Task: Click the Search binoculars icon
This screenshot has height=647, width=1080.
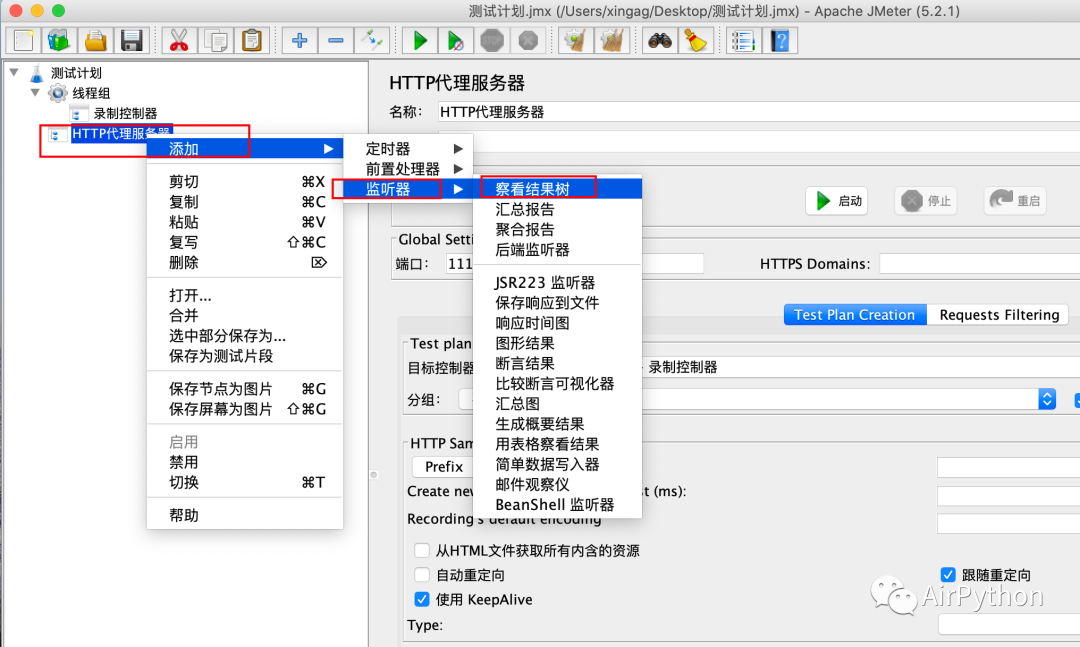Action: (x=660, y=41)
